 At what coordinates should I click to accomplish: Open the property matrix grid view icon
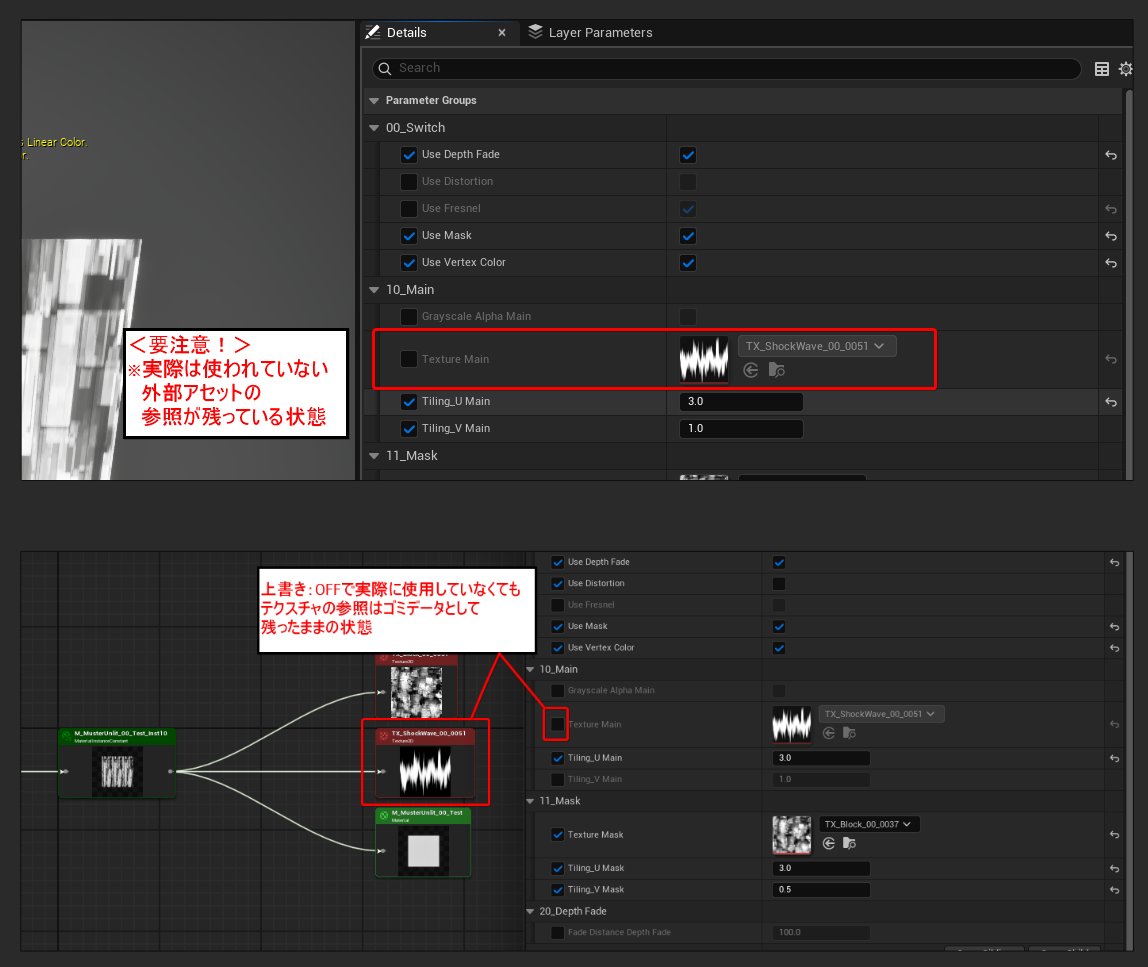[x=1102, y=69]
